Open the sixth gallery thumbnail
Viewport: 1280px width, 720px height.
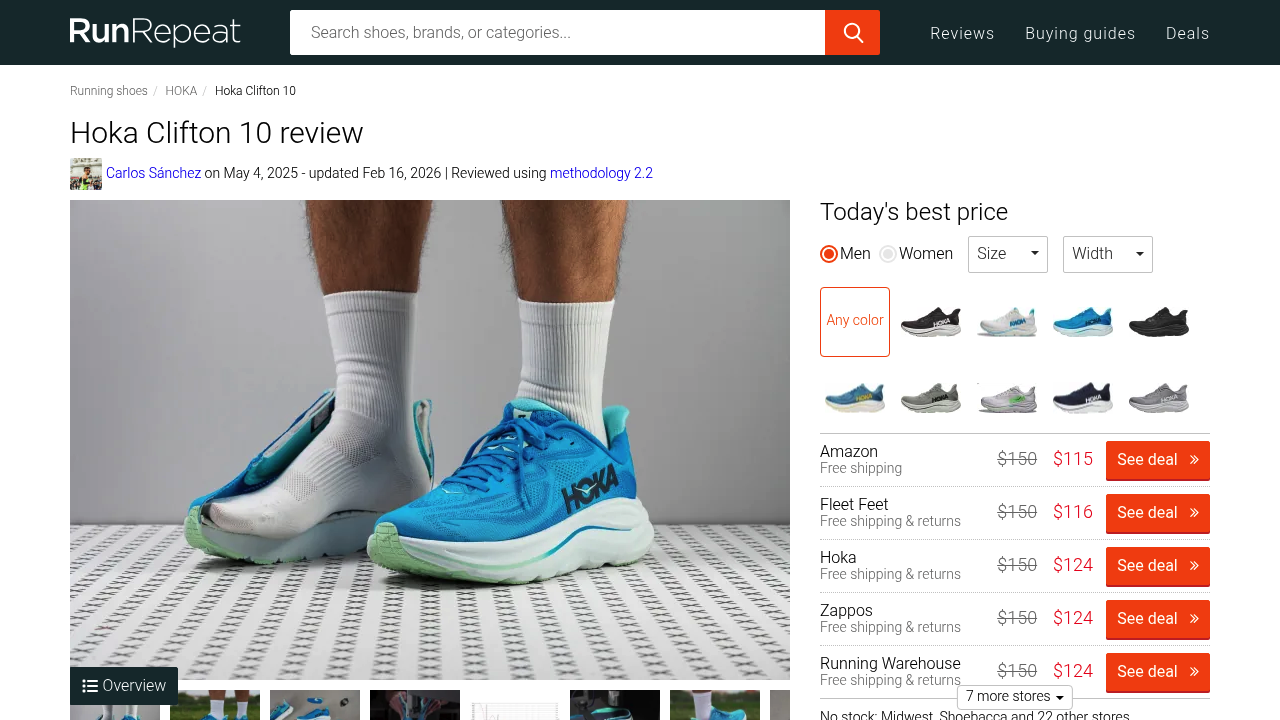click(615, 705)
